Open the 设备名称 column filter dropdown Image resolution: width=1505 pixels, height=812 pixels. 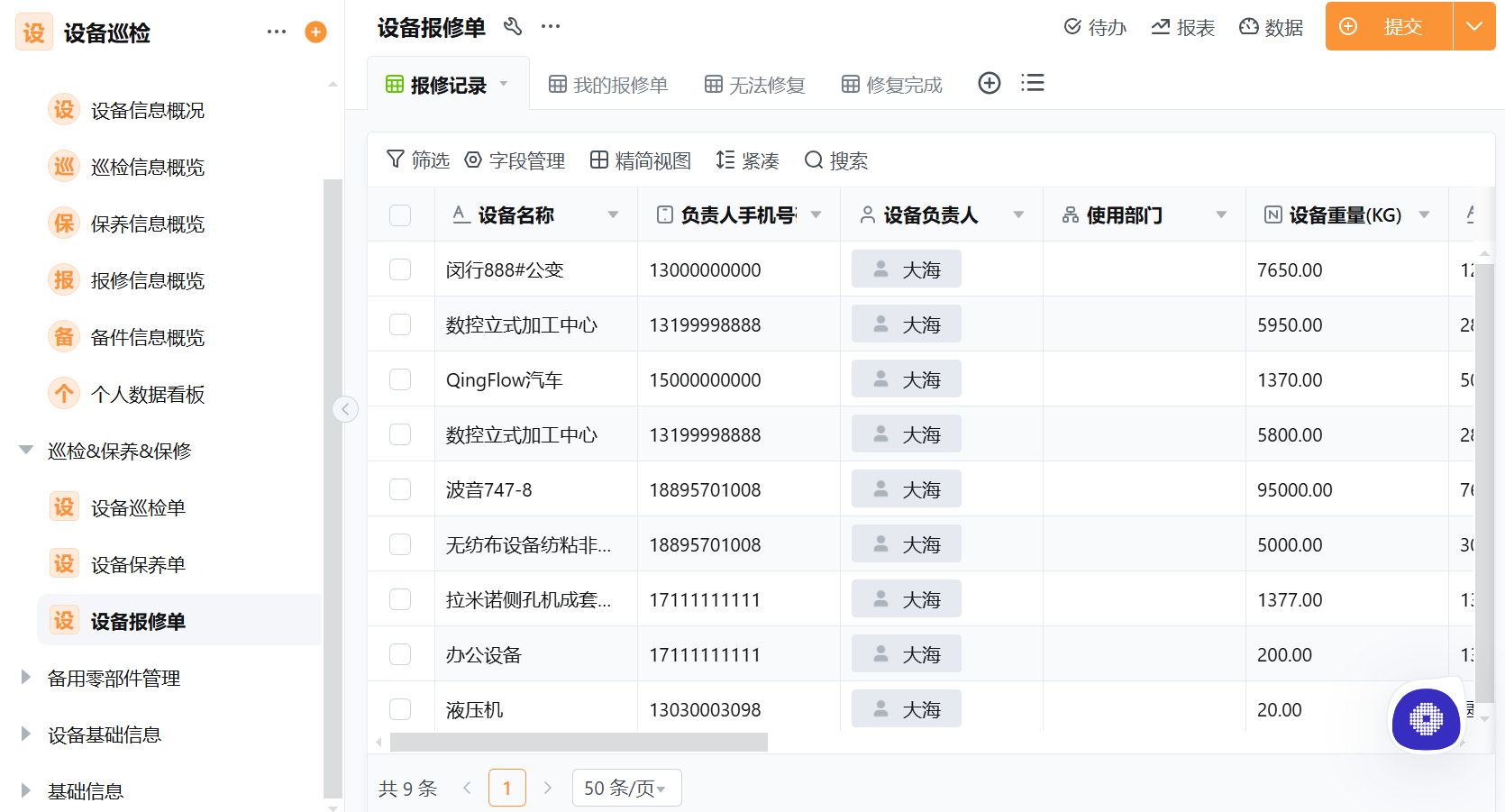tap(613, 214)
